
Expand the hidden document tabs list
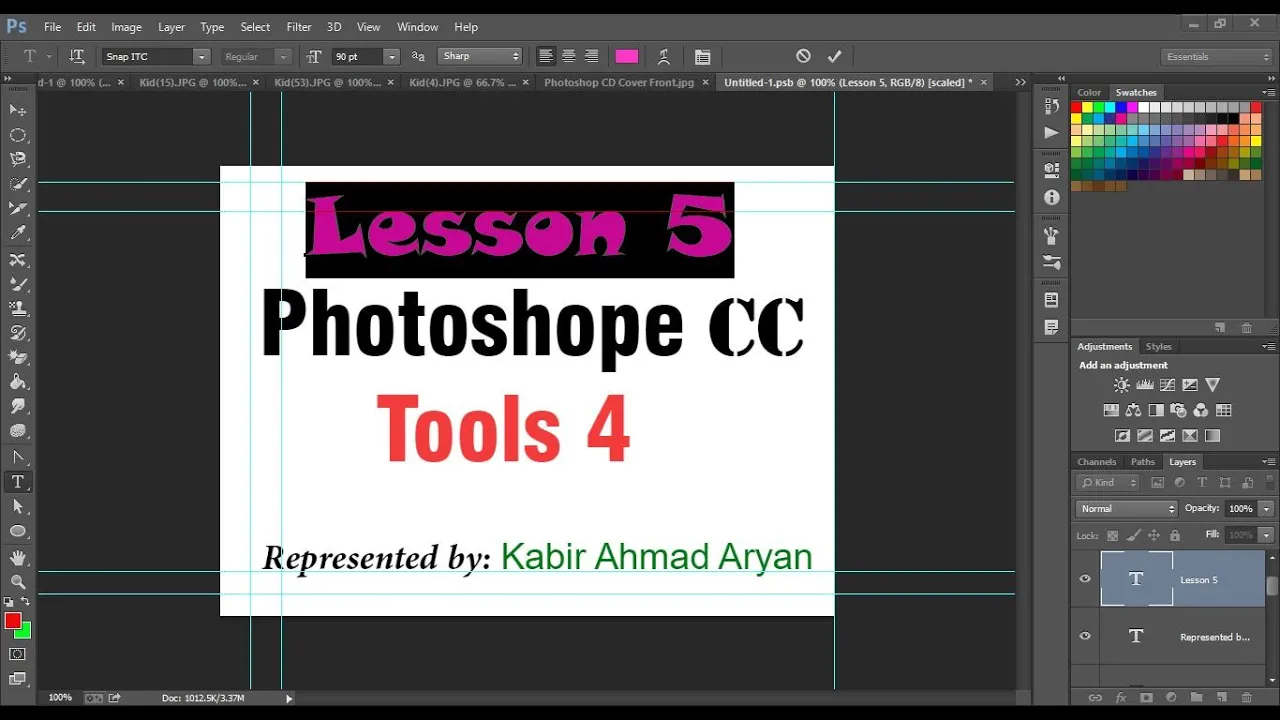pos(1020,83)
